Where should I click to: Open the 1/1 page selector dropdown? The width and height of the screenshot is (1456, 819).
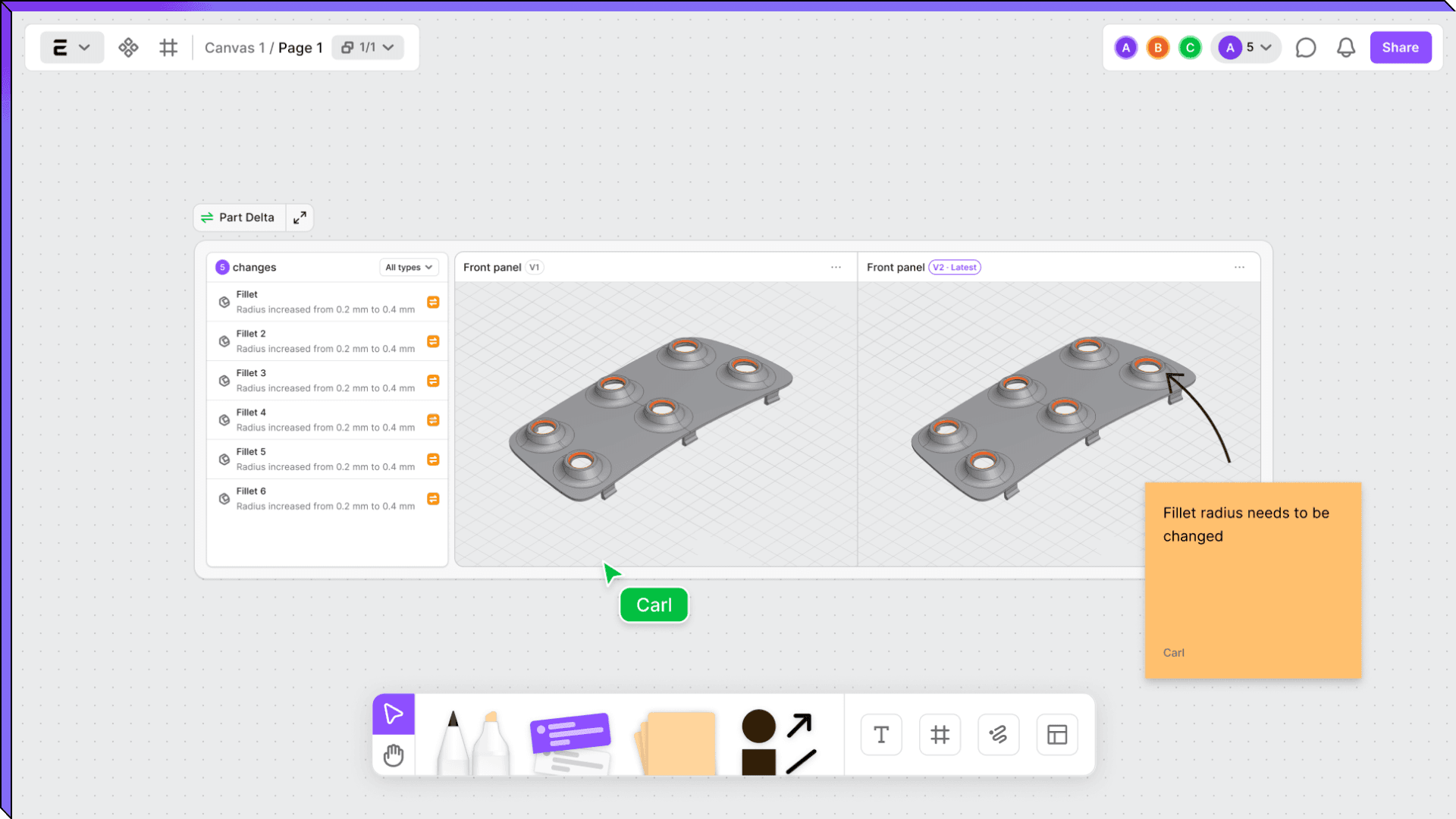point(368,48)
